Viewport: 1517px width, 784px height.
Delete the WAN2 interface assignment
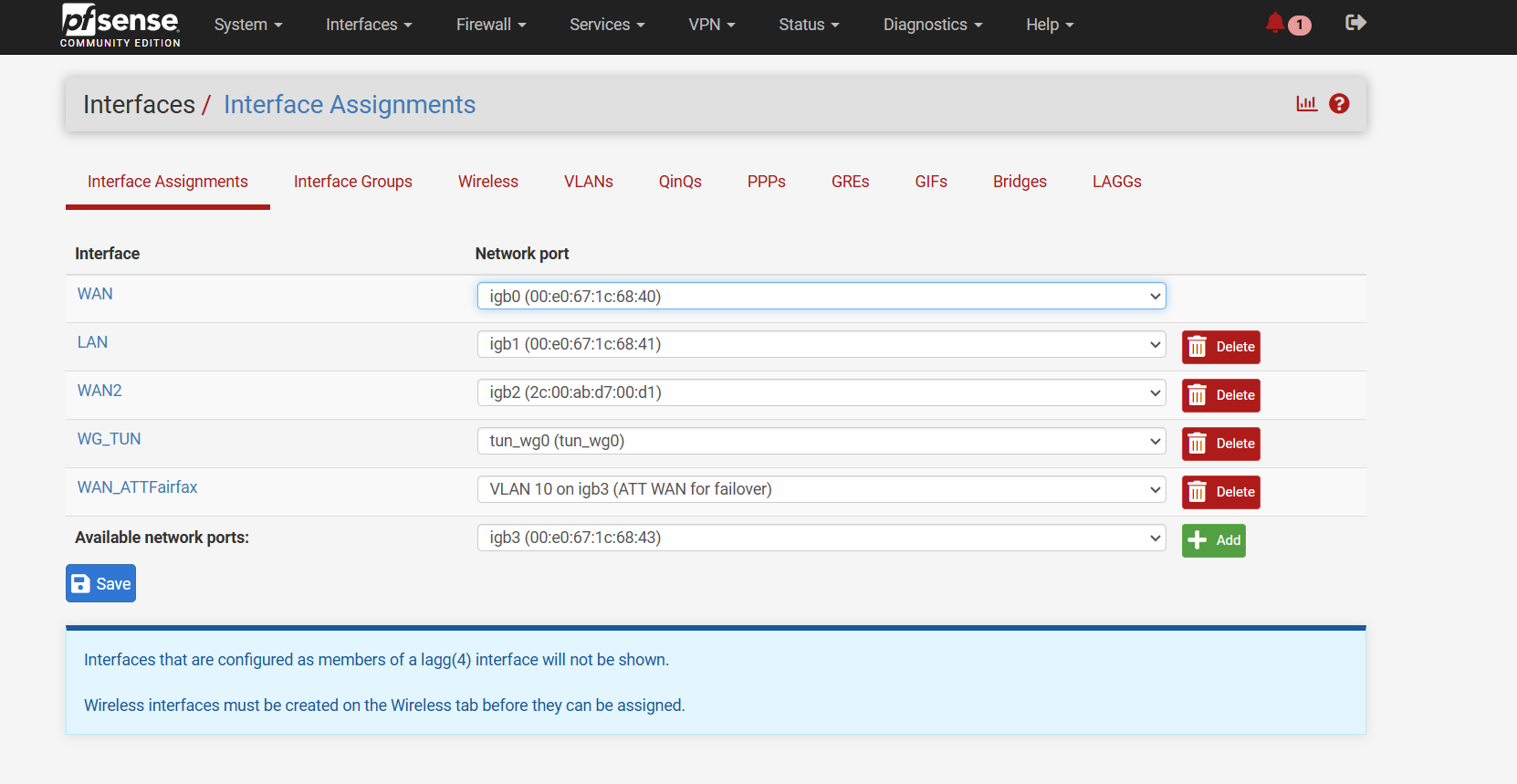click(x=1220, y=395)
